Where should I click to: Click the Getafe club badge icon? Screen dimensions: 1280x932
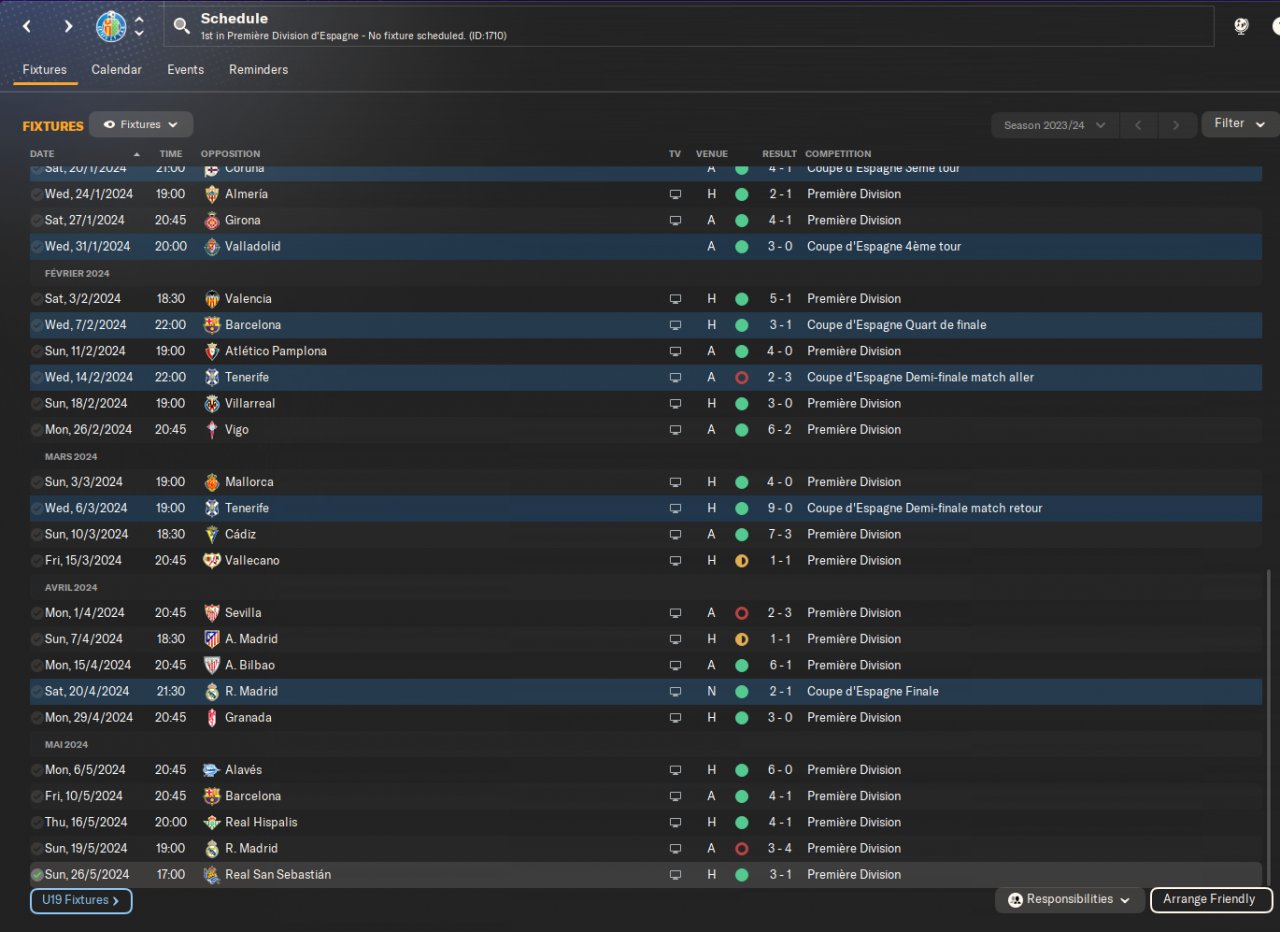(x=111, y=26)
